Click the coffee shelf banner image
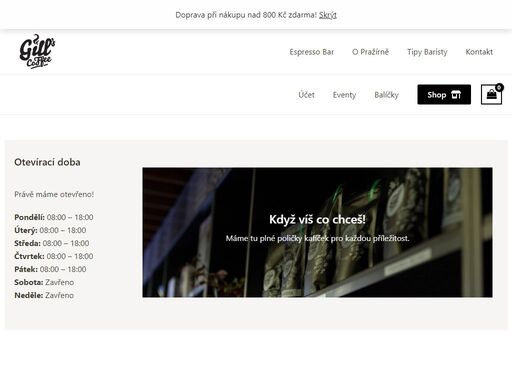512x384 pixels. [317, 232]
